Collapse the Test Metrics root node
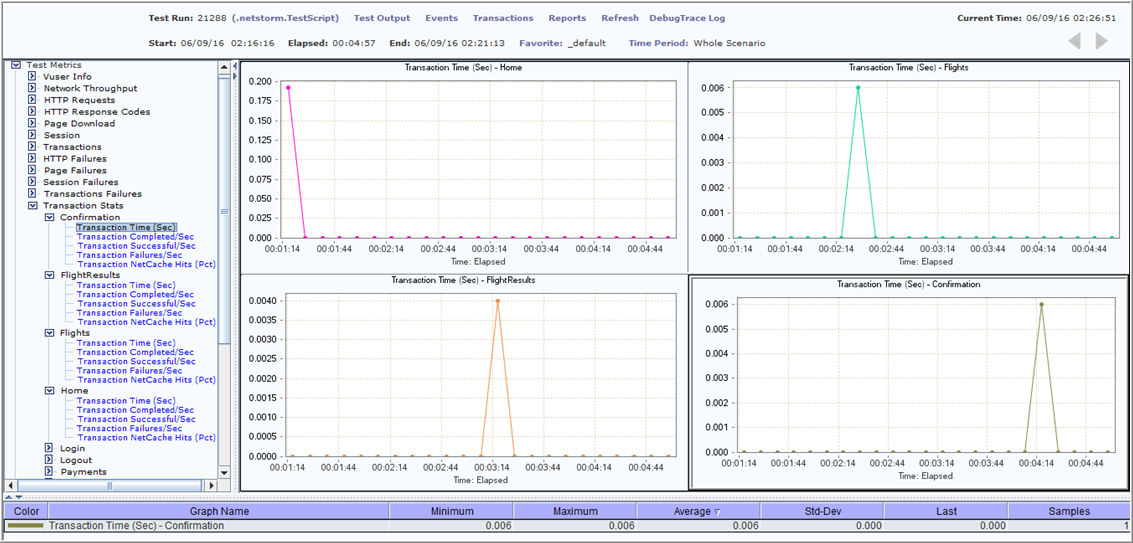The image size is (1133, 543). click(x=16, y=65)
